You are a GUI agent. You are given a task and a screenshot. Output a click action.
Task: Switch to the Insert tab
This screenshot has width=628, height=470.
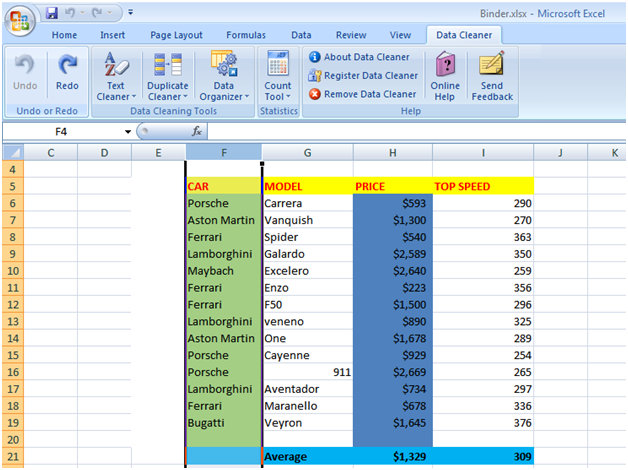click(113, 35)
